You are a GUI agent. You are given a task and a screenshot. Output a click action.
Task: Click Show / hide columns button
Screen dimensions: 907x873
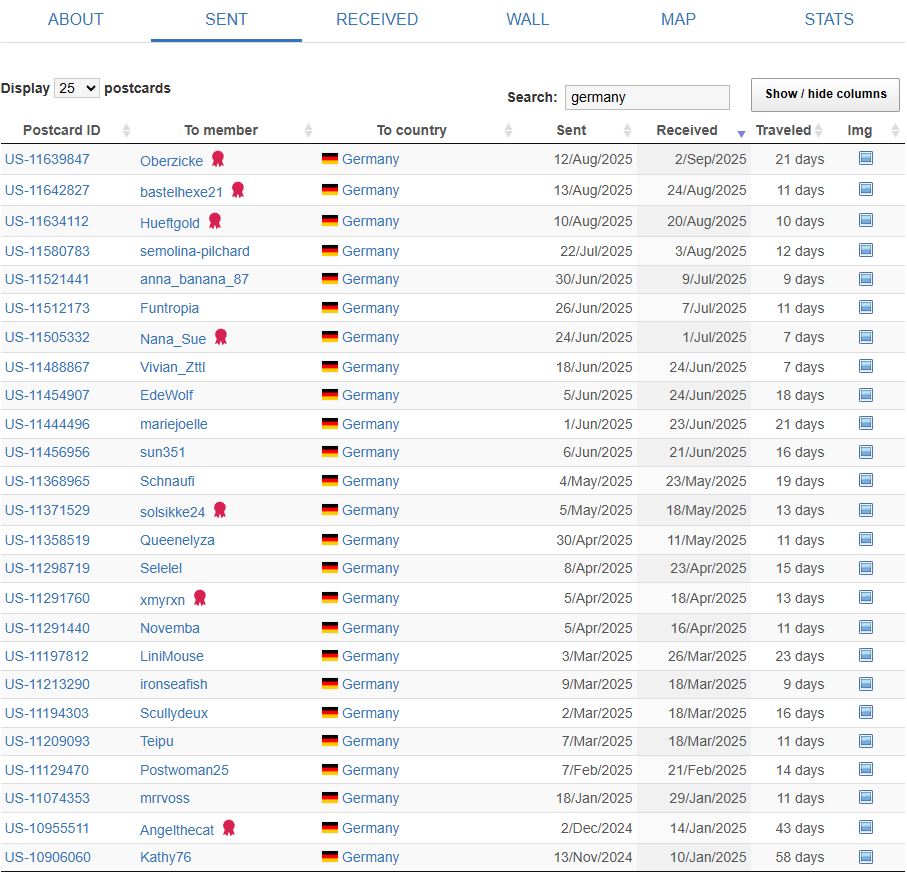[825, 94]
